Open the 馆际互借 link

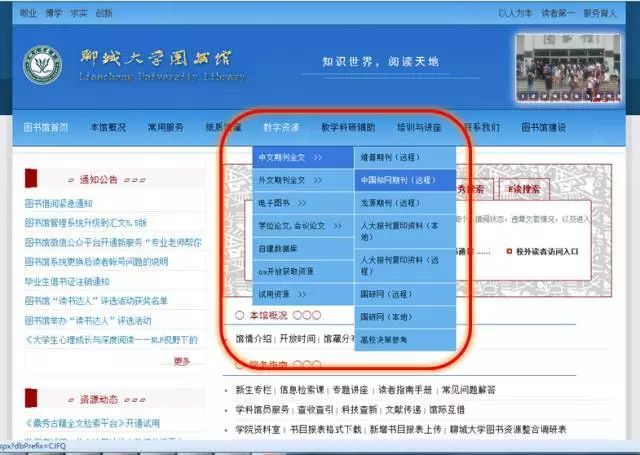coord(447,410)
